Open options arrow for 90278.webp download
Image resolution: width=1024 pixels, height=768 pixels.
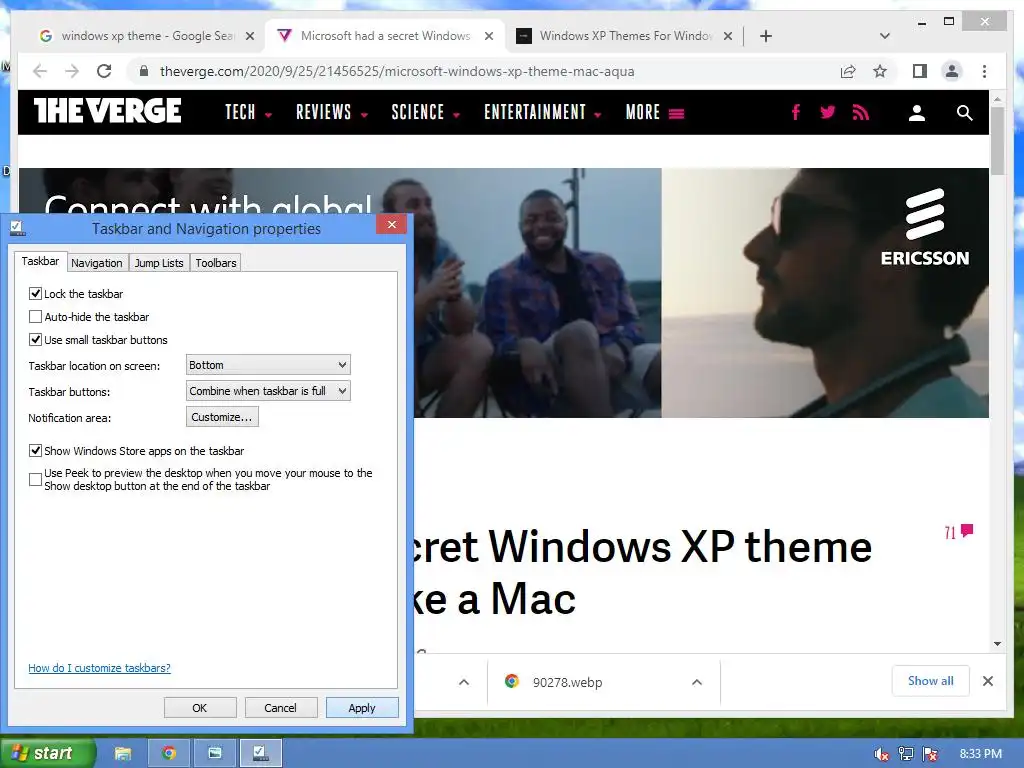click(697, 682)
